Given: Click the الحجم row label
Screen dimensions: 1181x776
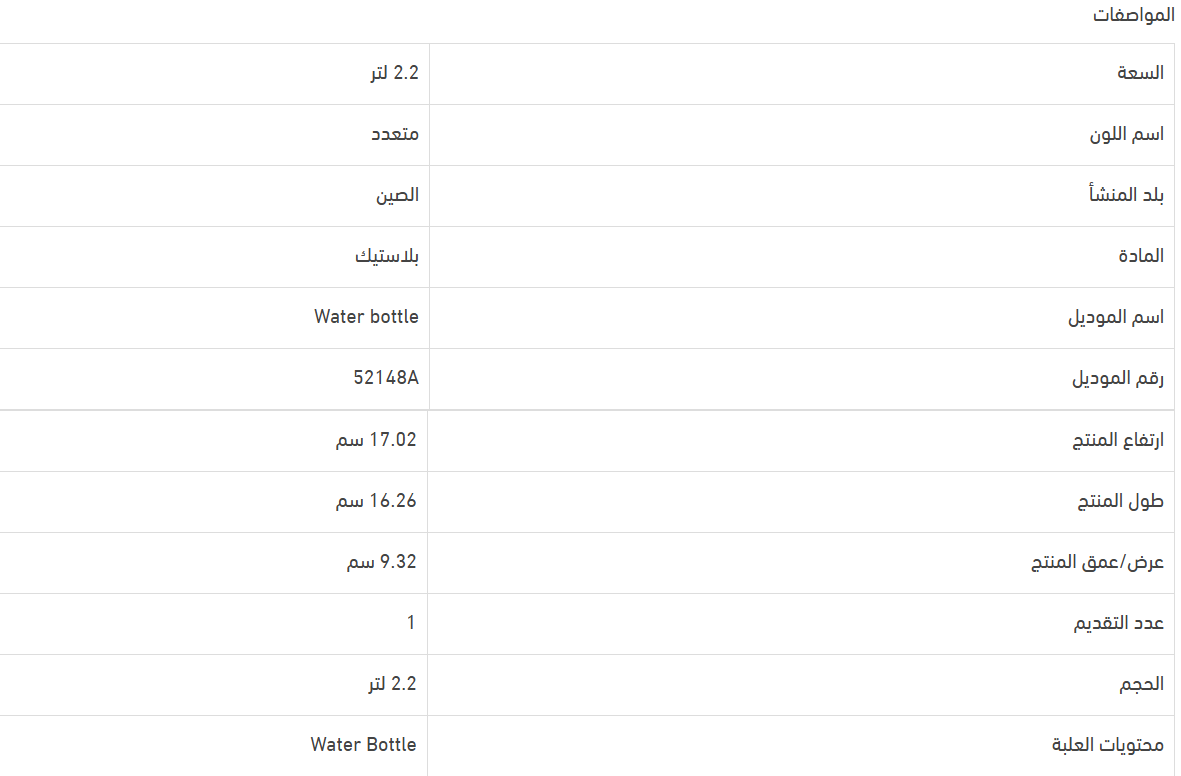Looking at the screenshot, I should (x=1141, y=684).
